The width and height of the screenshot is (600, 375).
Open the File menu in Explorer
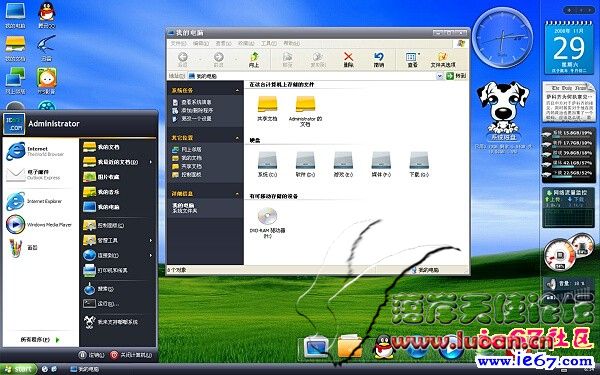178,44
